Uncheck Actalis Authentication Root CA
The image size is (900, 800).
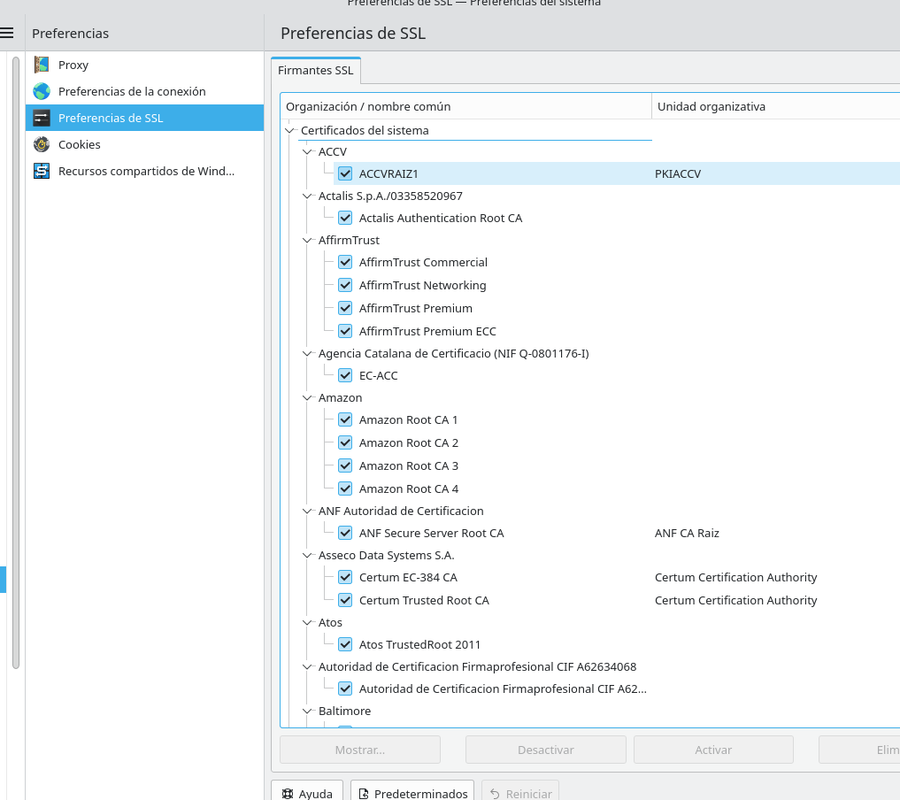[x=345, y=218]
